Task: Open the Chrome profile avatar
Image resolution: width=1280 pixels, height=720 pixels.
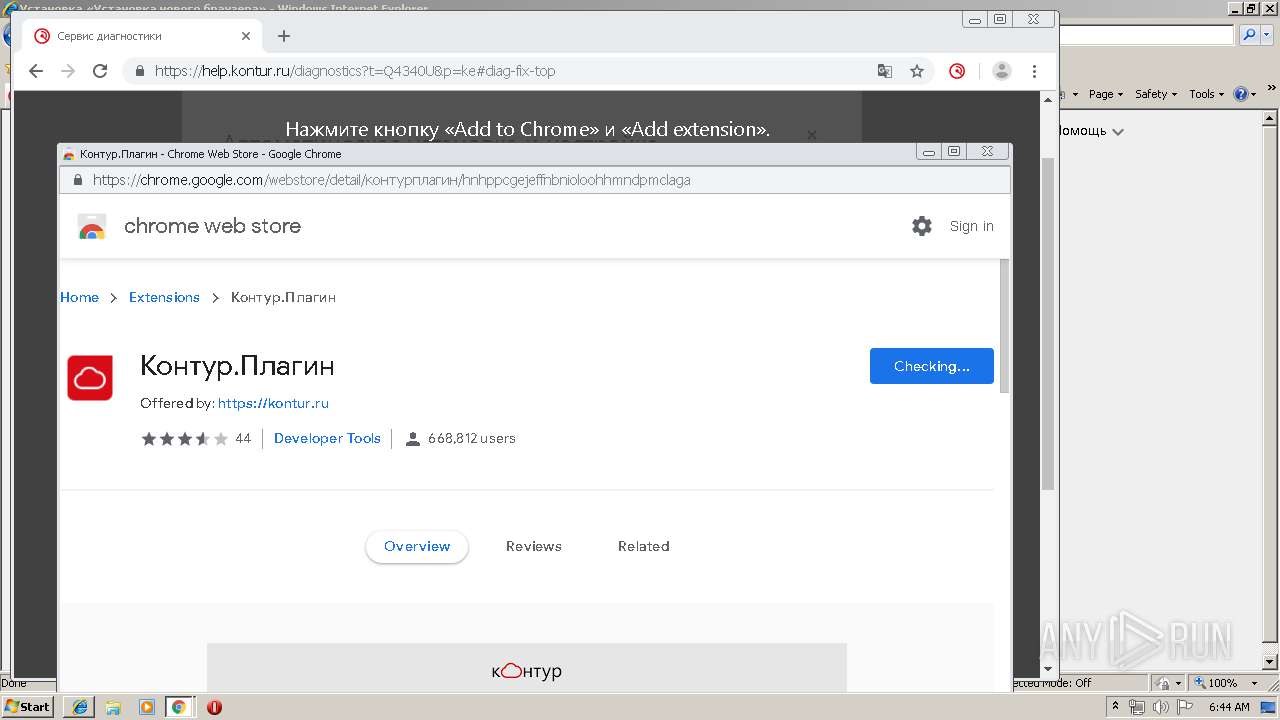Action: (x=1001, y=71)
